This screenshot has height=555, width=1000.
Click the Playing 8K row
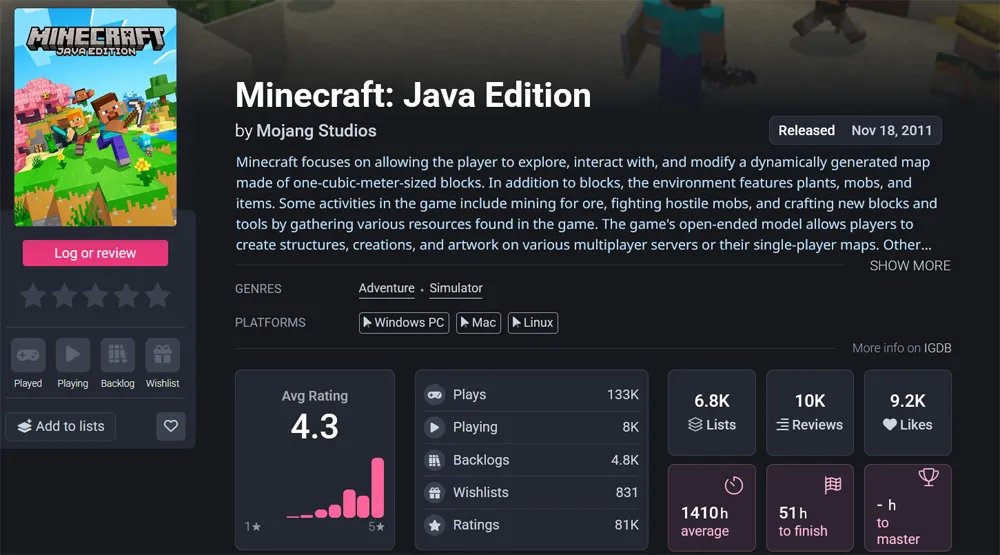[x=532, y=427]
